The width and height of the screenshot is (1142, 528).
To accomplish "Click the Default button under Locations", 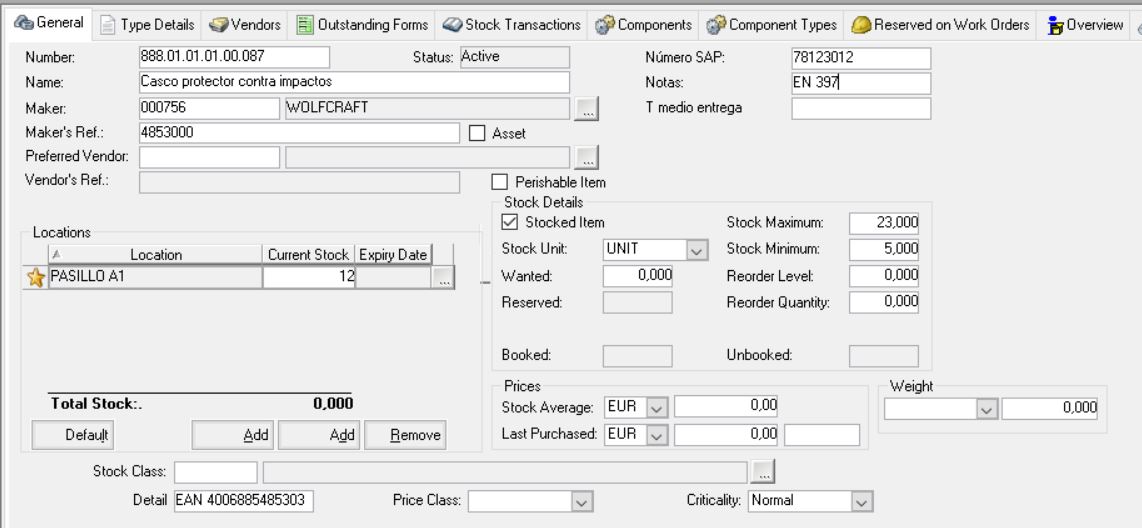I will pos(73,435).
